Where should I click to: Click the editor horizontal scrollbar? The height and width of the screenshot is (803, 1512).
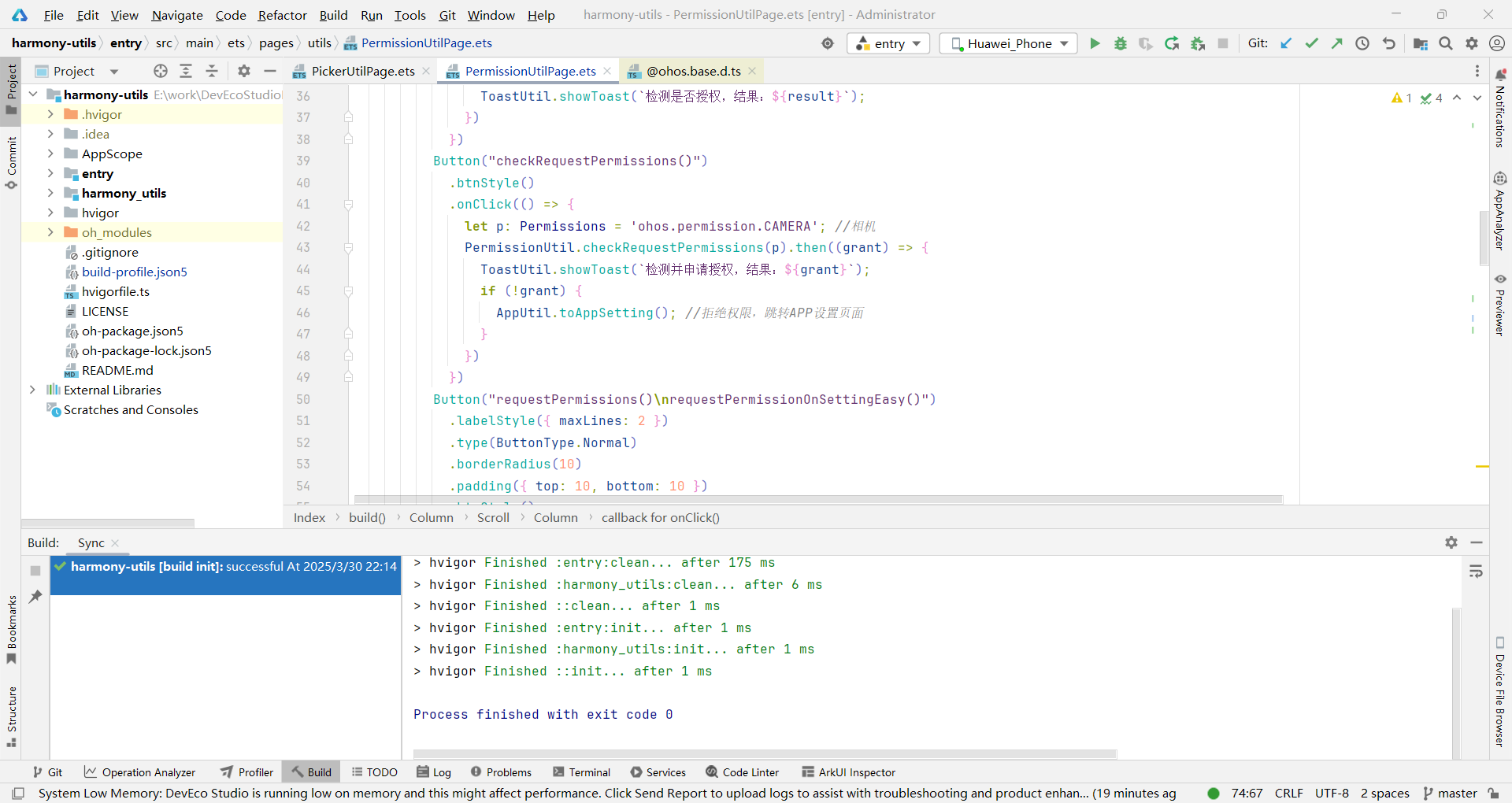tap(819, 499)
